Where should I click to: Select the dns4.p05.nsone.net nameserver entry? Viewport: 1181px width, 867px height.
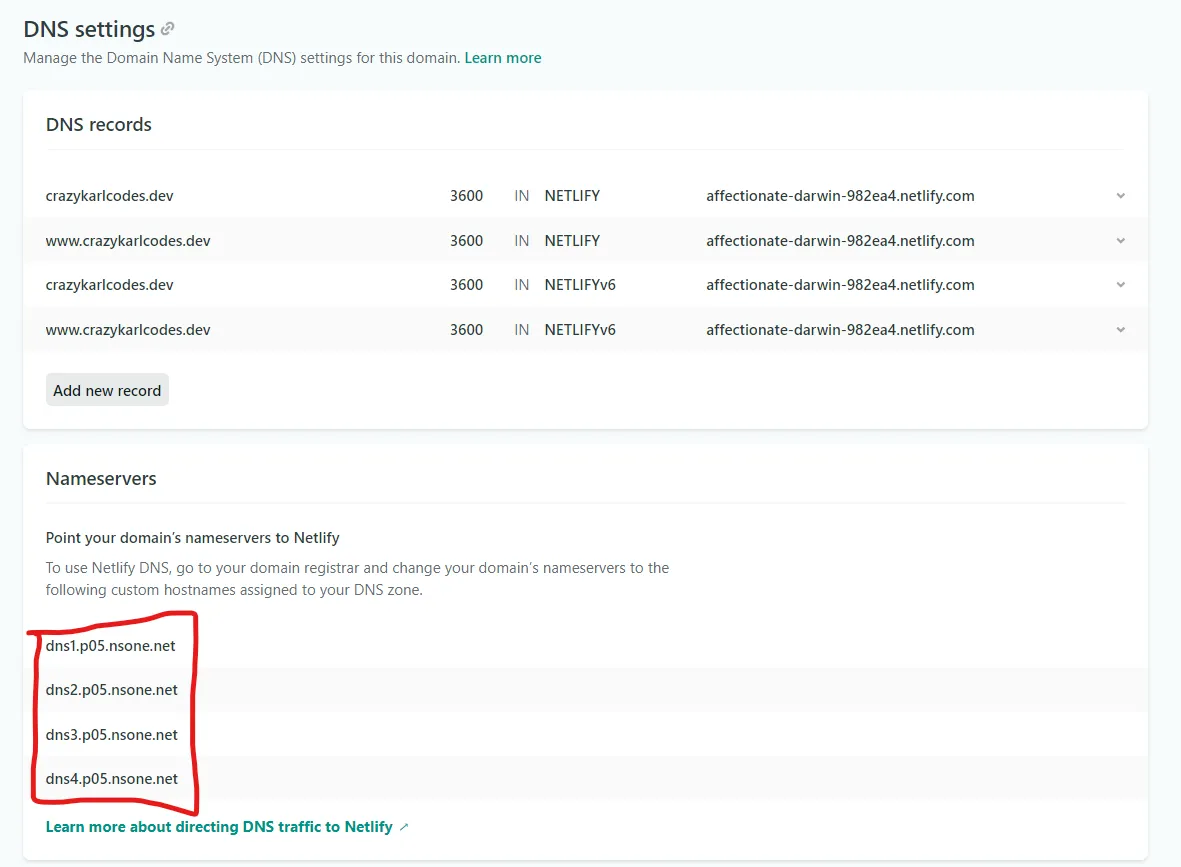pos(111,779)
